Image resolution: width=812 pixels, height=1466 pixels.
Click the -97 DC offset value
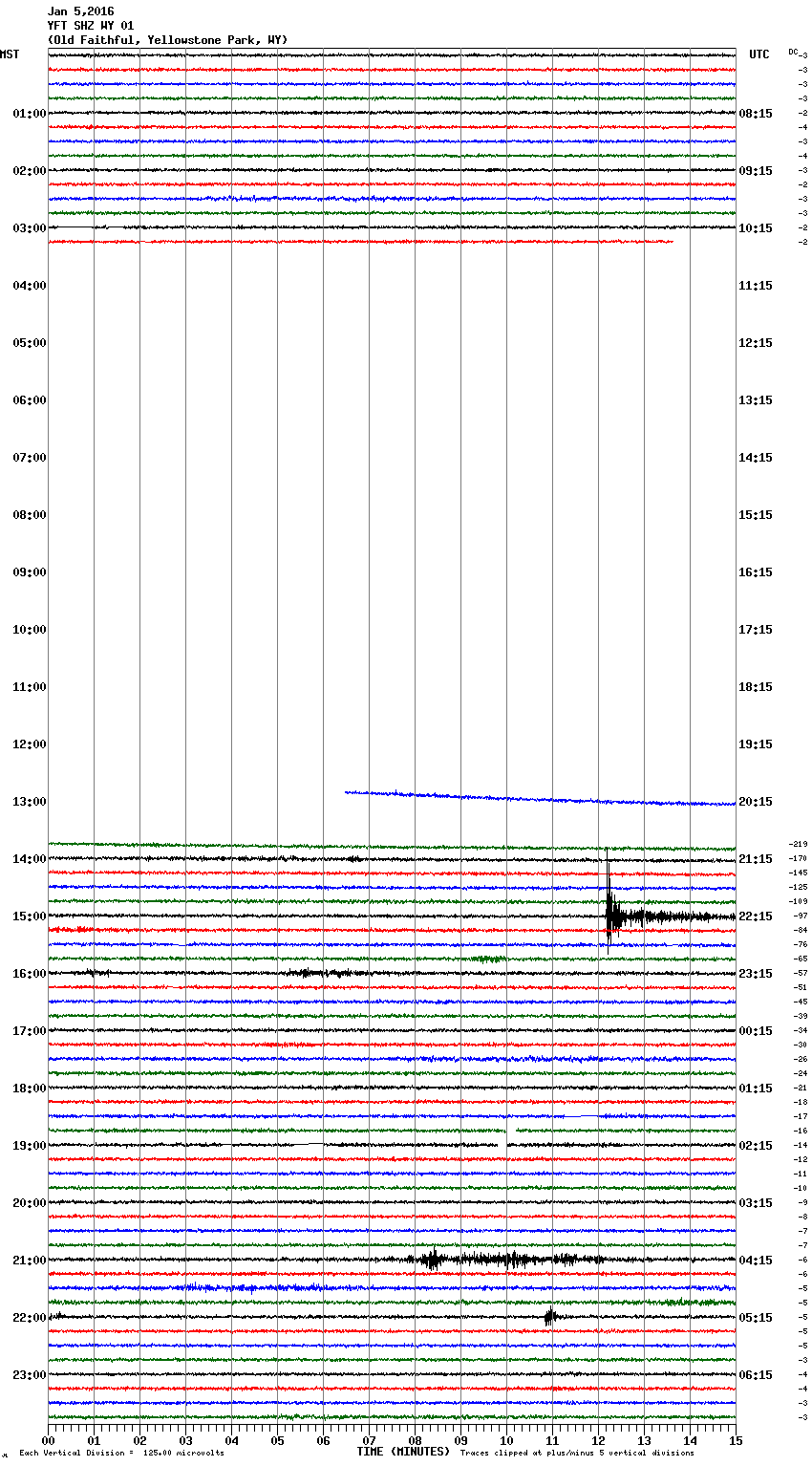pos(801,916)
